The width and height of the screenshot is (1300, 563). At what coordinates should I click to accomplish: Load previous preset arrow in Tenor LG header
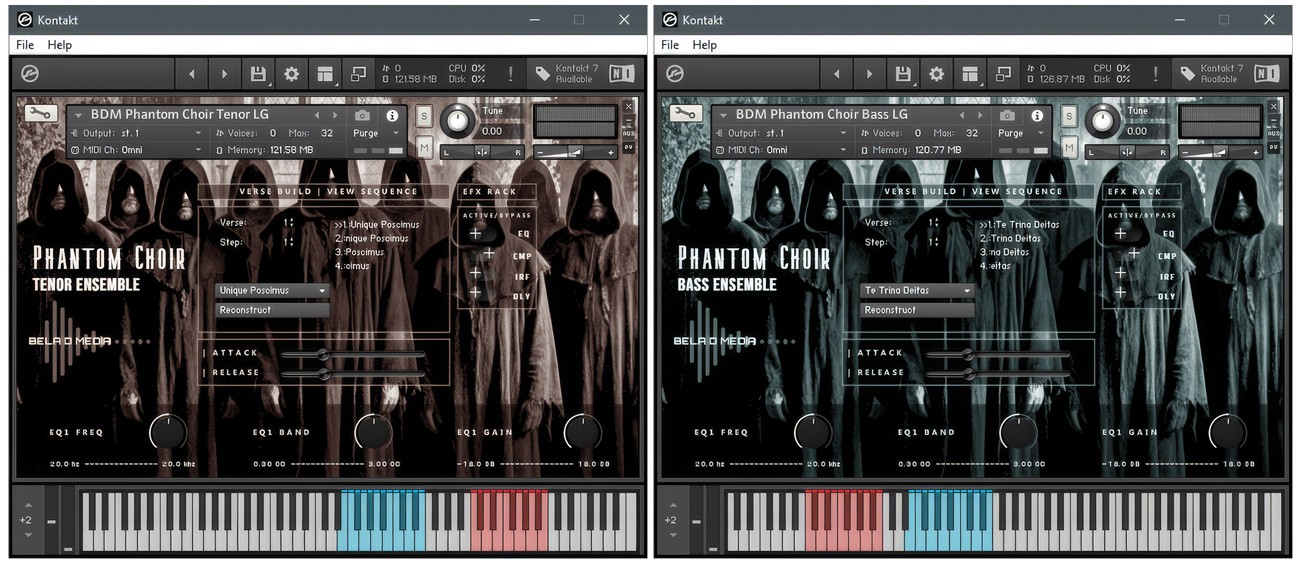(318, 115)
